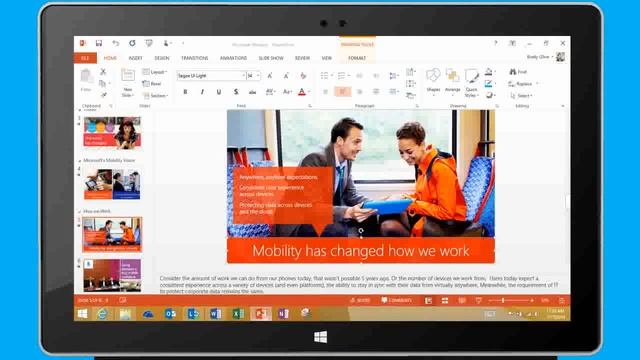
Task: Collapse the Microsoft's Mobility Vision section
Action: [x=80, y=161]
